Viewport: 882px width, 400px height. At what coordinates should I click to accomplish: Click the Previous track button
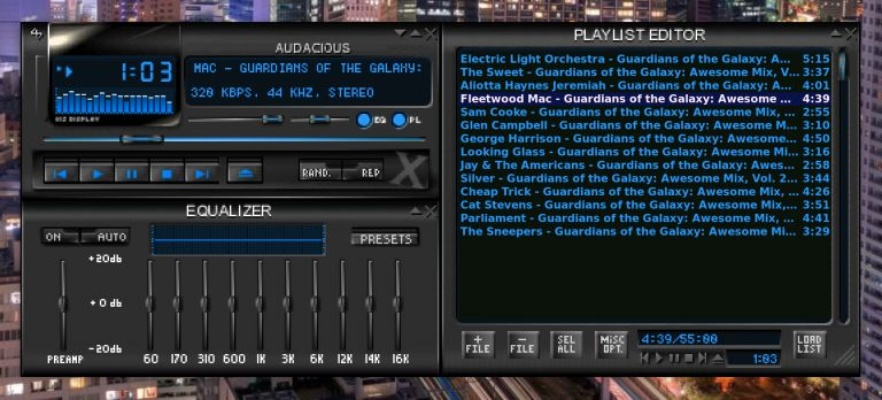point(61,173)
